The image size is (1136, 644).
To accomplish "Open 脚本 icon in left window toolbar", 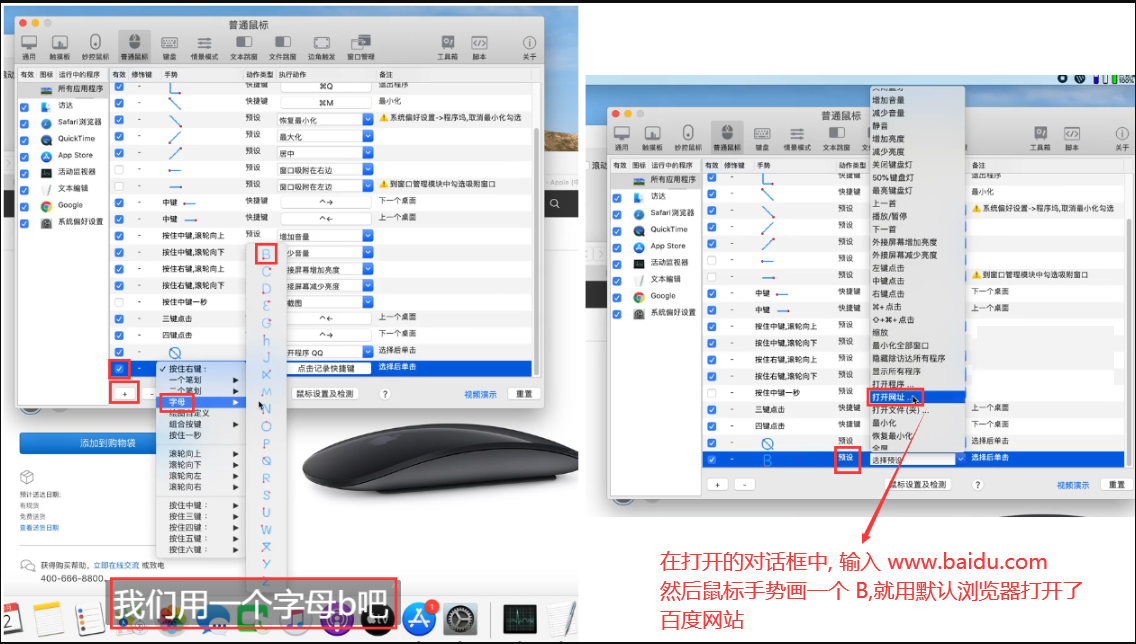I will [479, 47].
